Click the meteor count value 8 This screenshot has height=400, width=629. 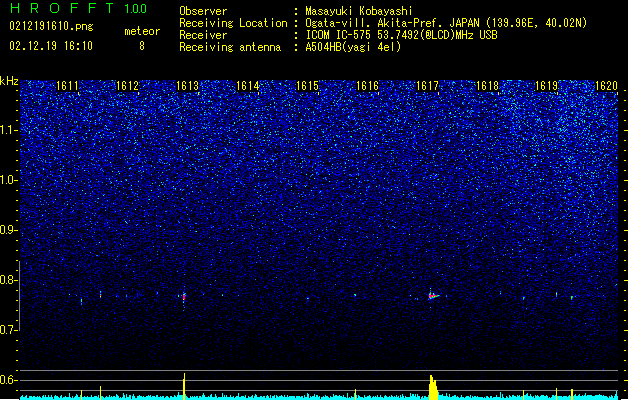click(142, 46)
